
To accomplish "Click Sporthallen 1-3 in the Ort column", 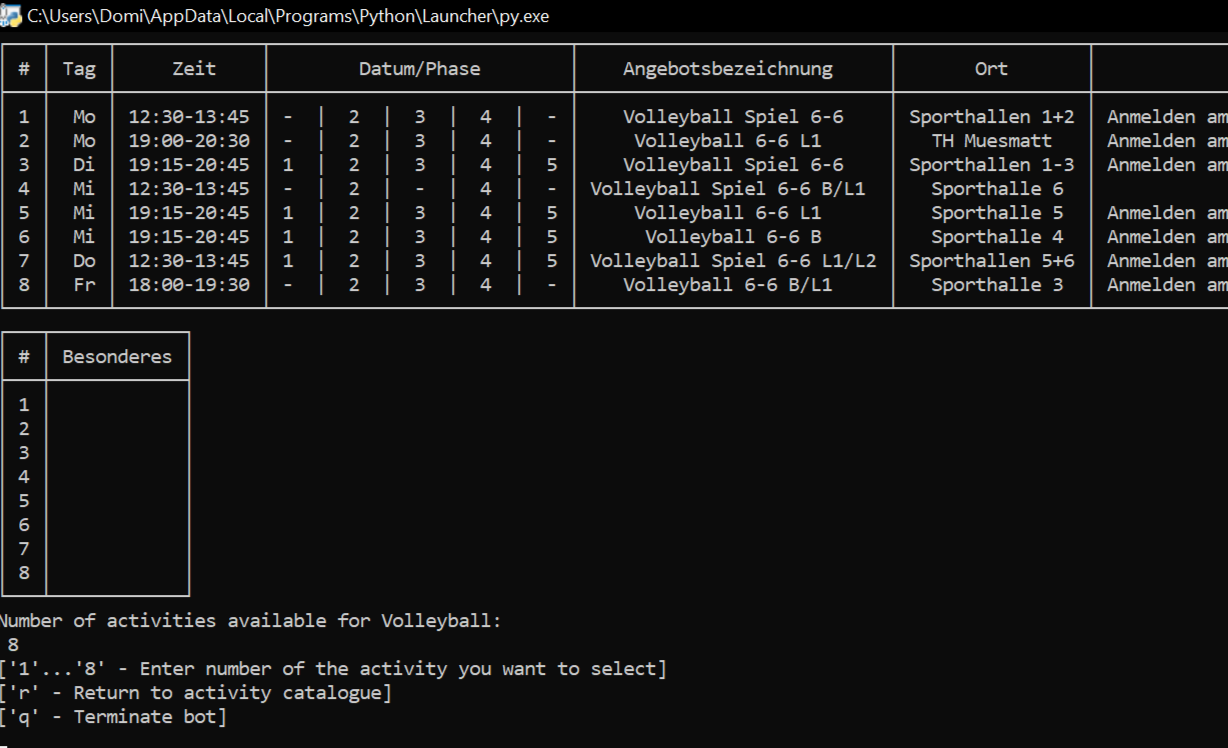I will tap(992, 165).
